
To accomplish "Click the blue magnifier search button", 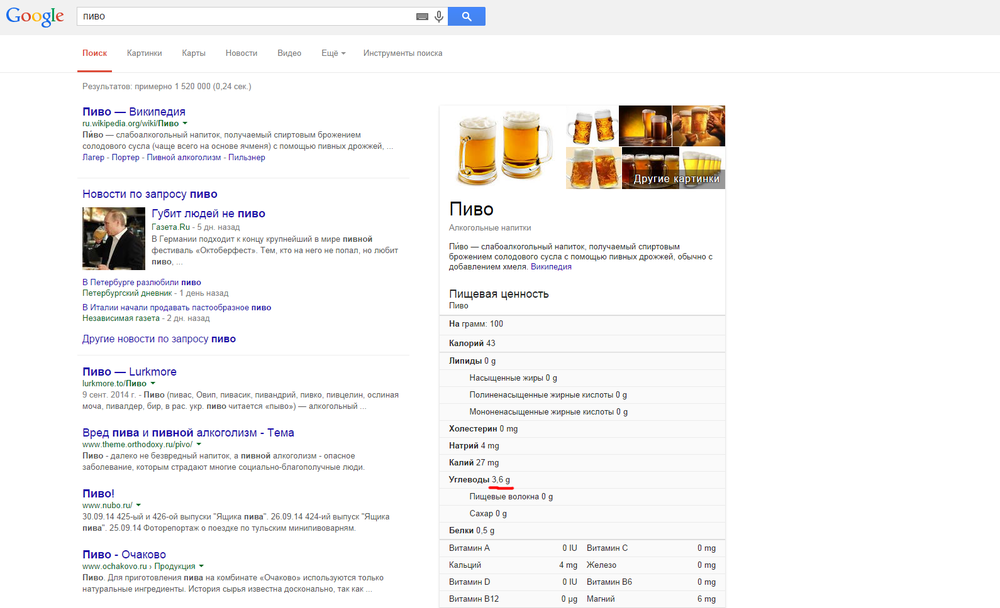I will click(466, 17).
